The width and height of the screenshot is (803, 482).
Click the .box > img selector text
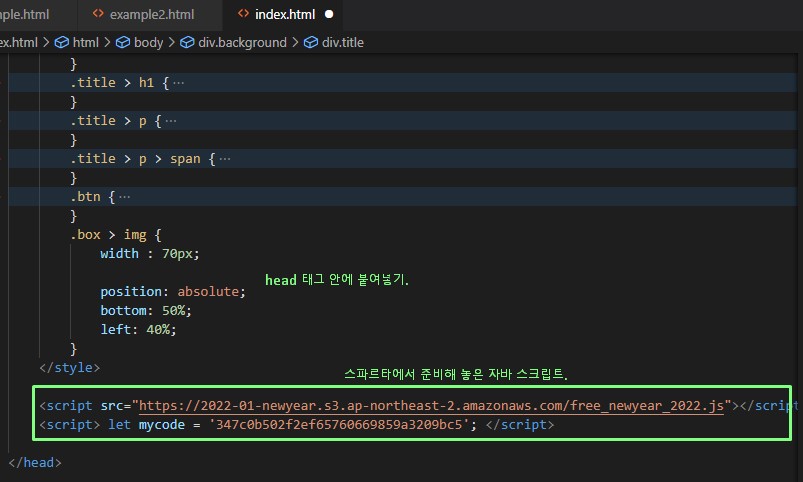[109, 235]
